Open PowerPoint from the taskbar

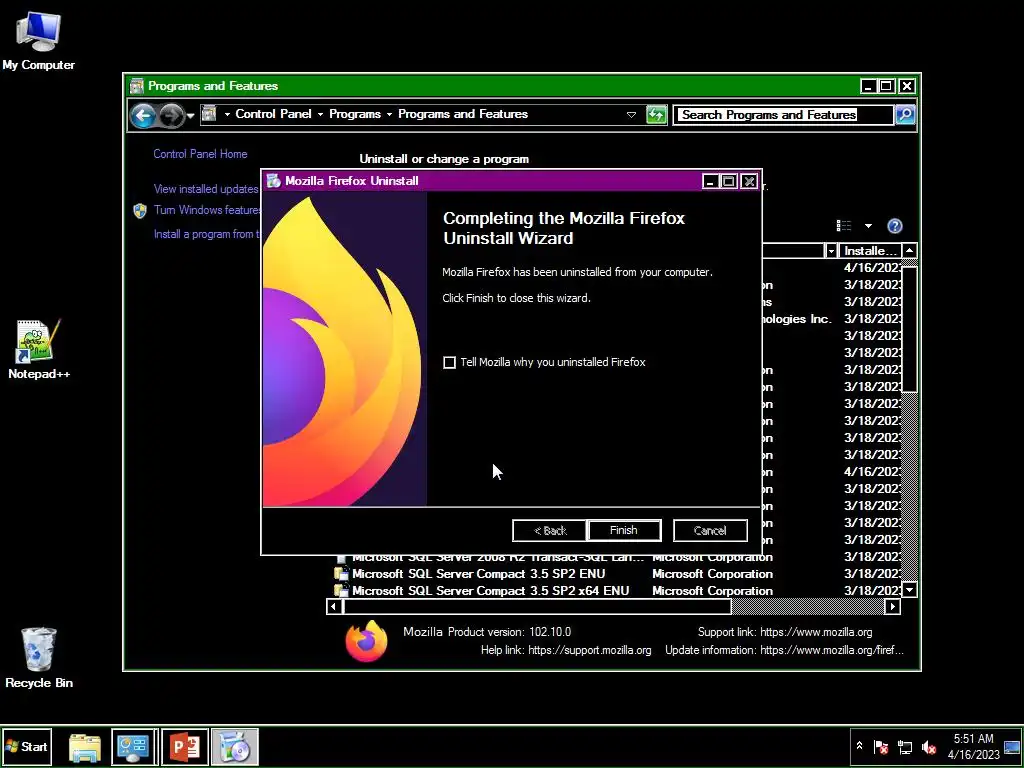(185, 747)
